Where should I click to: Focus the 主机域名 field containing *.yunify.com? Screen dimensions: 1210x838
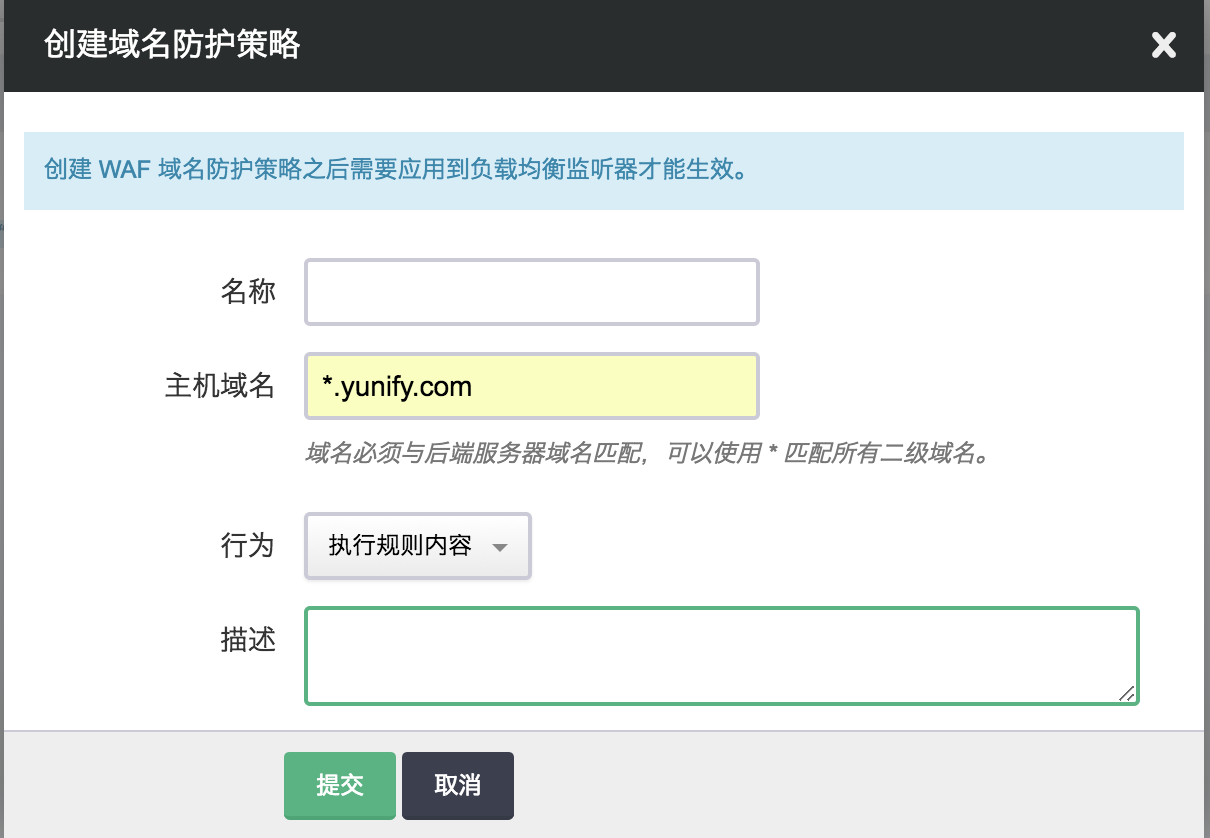(531, 386)
